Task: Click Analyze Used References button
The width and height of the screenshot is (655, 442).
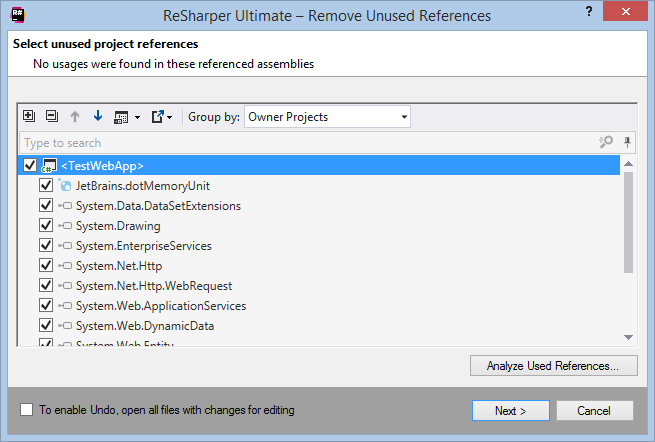Action: [x=553, y=366]
